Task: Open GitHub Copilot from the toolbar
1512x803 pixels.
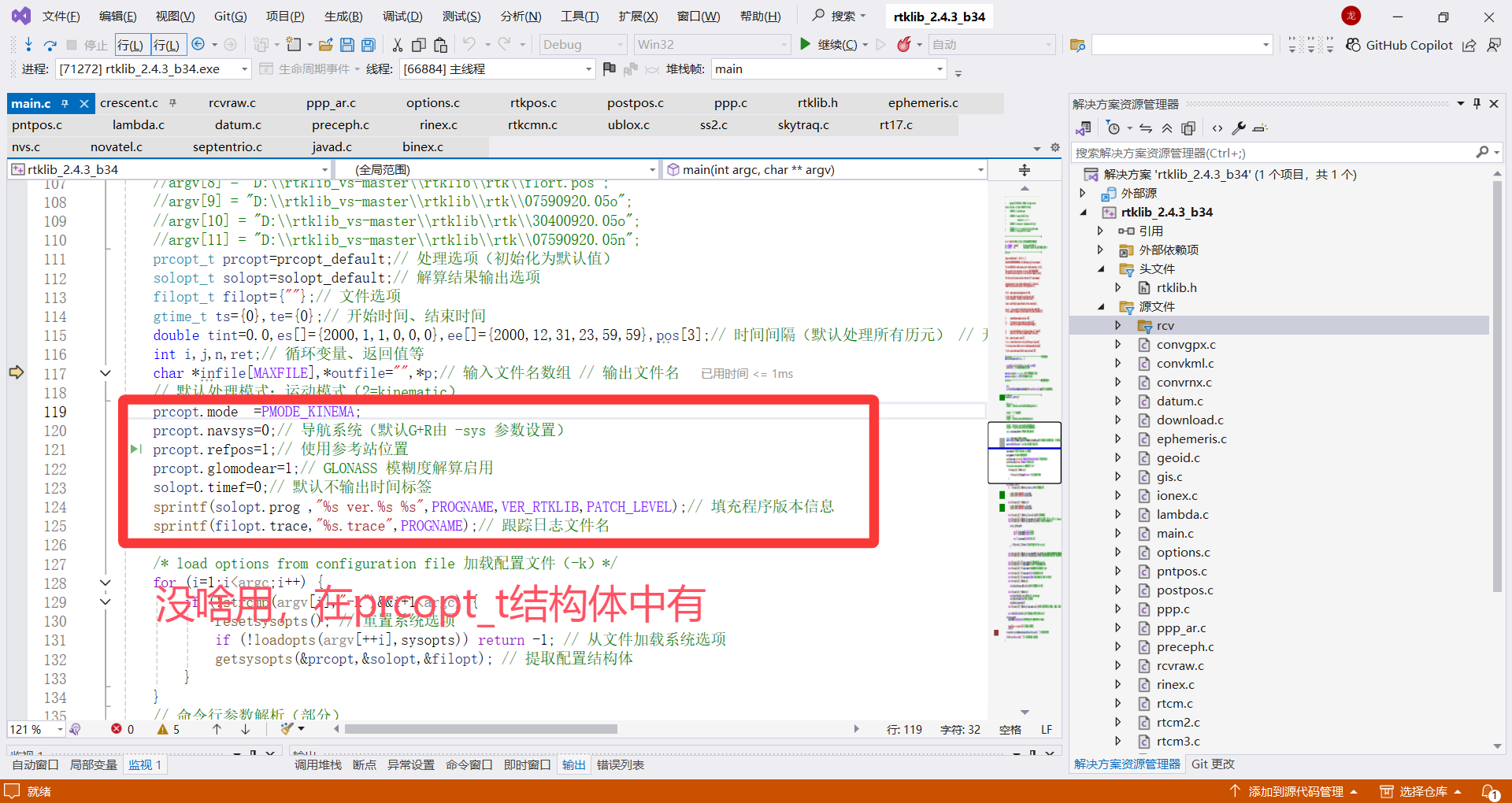Action: pos(1399,45)
